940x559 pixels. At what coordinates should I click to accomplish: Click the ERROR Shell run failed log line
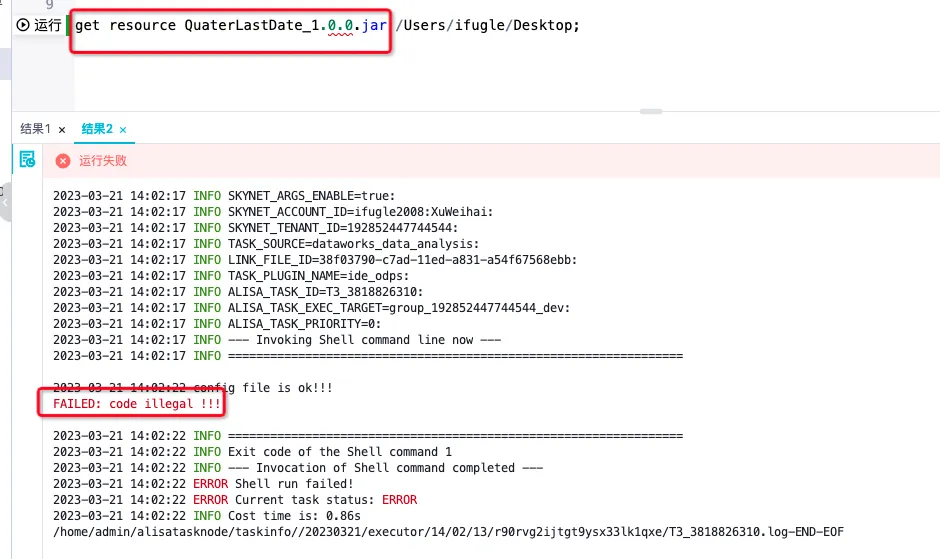click(x=203, y=483)
